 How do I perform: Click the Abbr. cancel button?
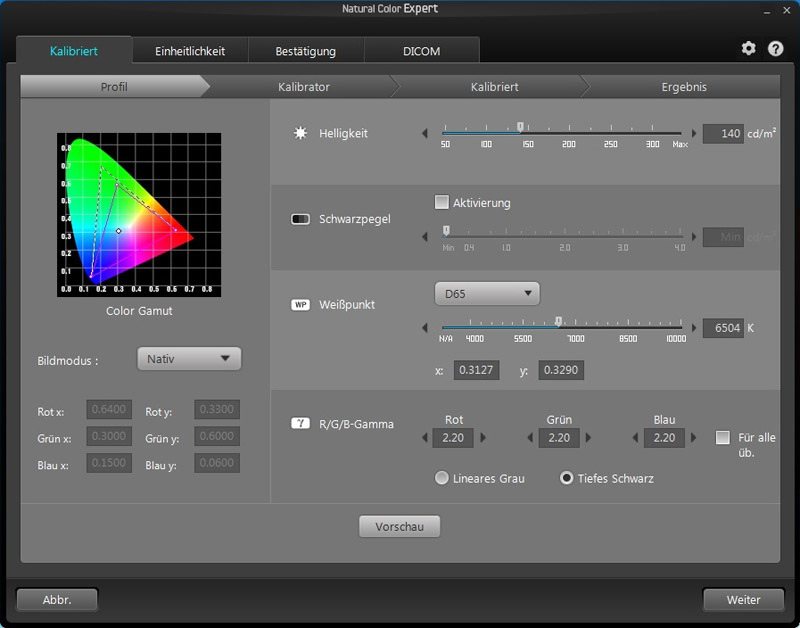[57, 599]
